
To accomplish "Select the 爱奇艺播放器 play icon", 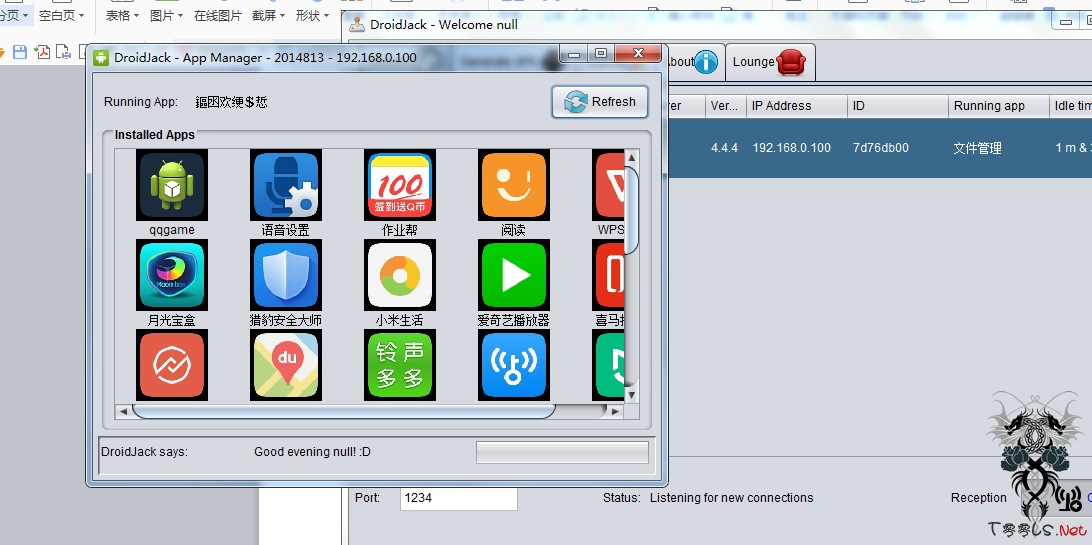I will coord(514,275).
